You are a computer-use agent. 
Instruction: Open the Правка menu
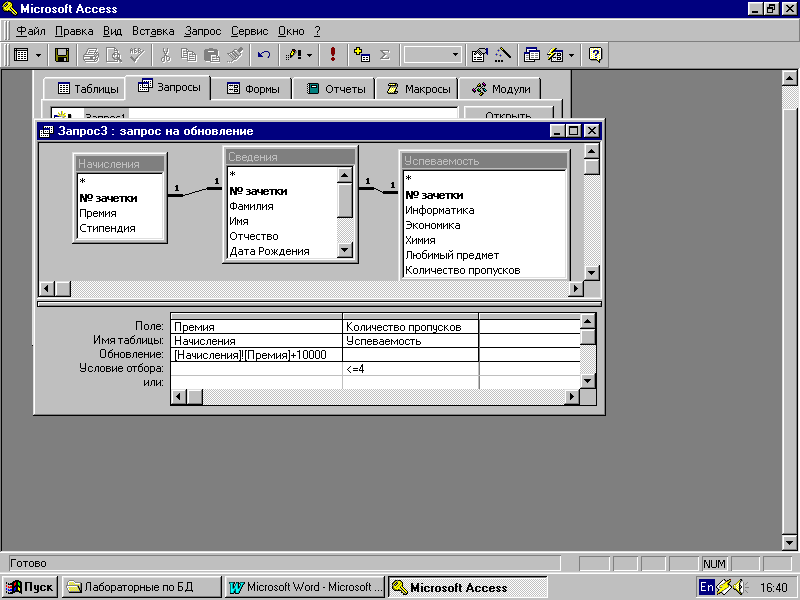coord(74,31)
